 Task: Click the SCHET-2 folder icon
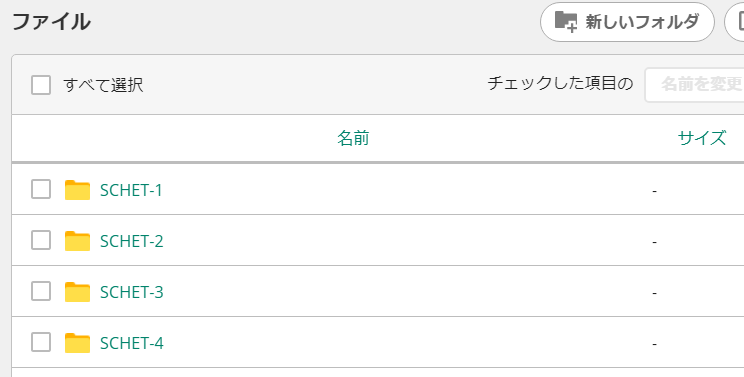pyautogui.click(x=77, y=241)
